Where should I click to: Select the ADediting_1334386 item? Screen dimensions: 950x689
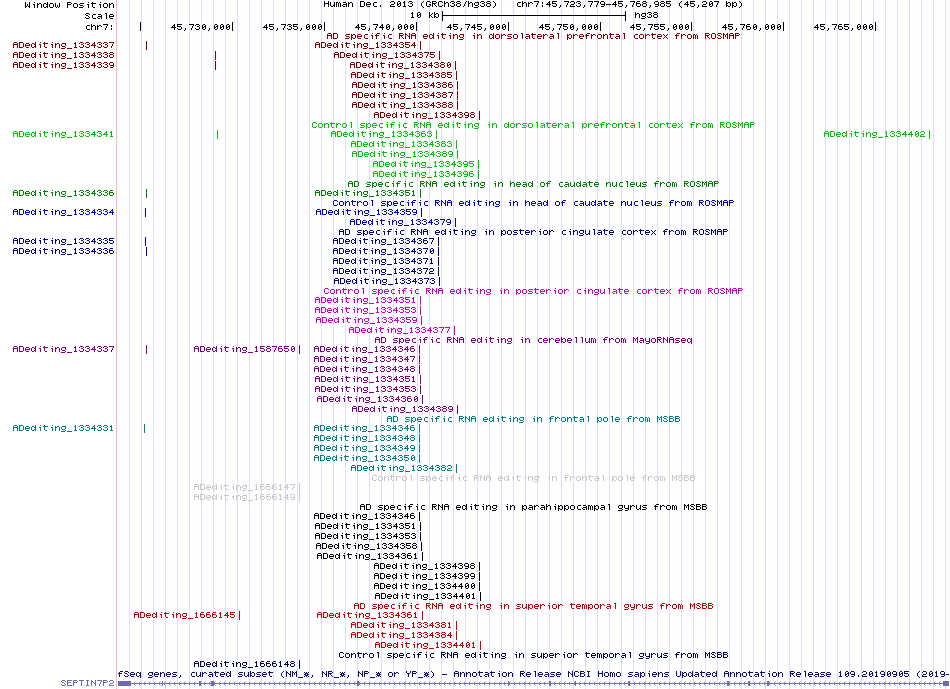point(402,85)
